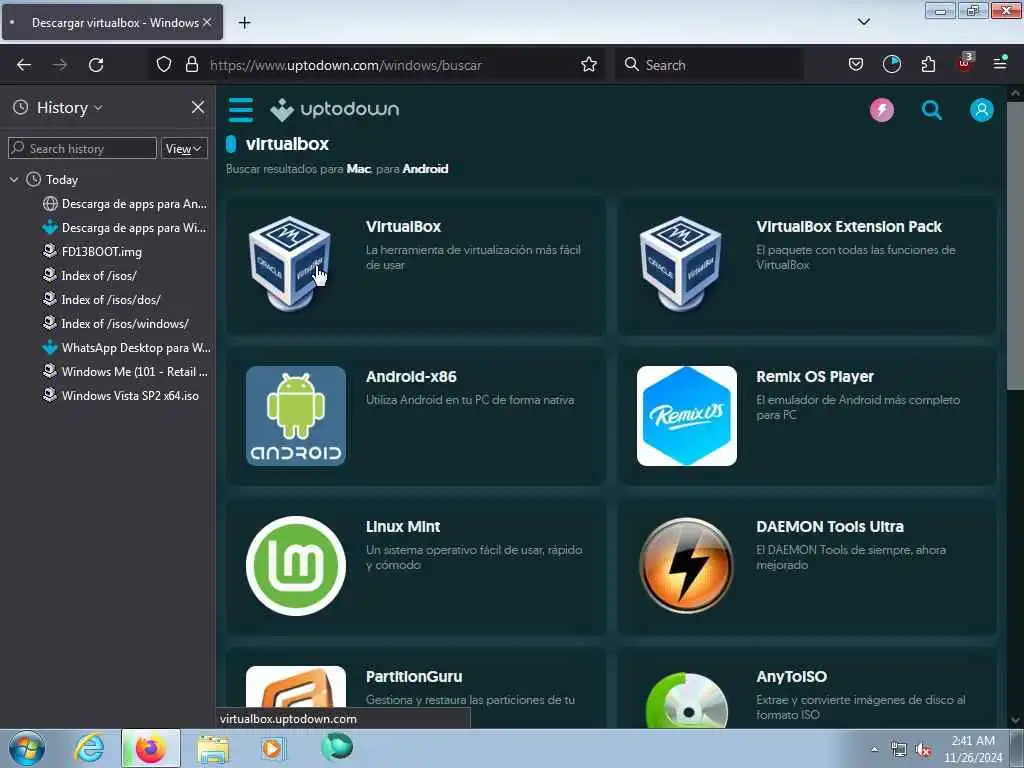Screen dimensions: 1024x768
Task: Click the Firefox account circle icon
Action: (x=891, y=64)
